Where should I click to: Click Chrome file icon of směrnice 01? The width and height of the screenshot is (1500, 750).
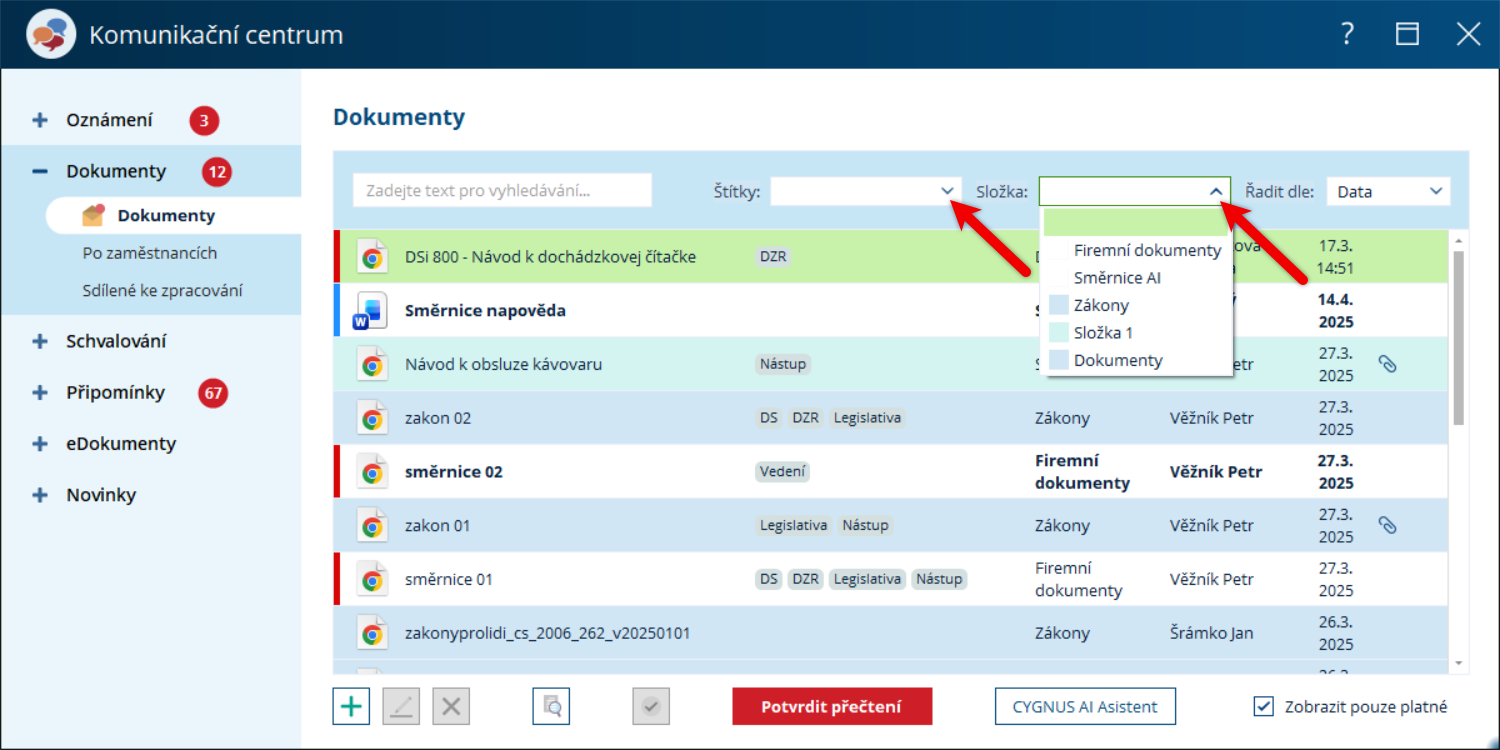372,580
